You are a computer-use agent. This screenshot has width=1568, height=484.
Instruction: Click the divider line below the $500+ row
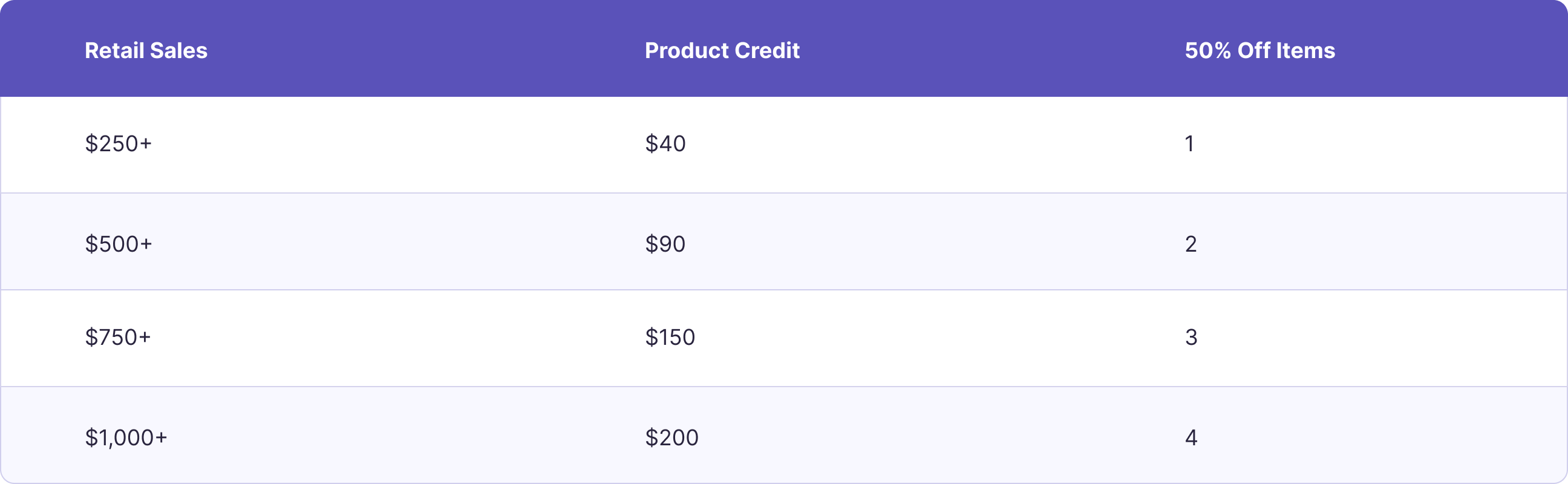[784, 290]
